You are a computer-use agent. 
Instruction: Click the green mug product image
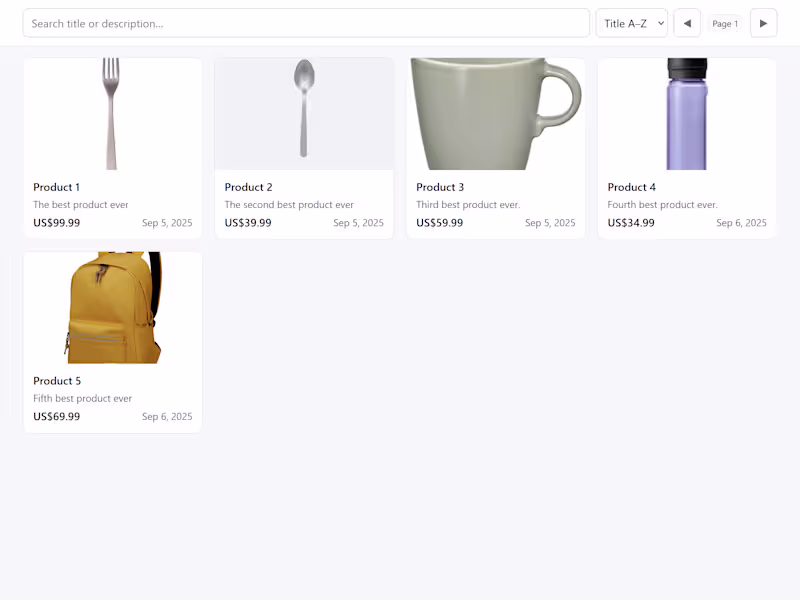pyautogui.click(x=495, y=113)
